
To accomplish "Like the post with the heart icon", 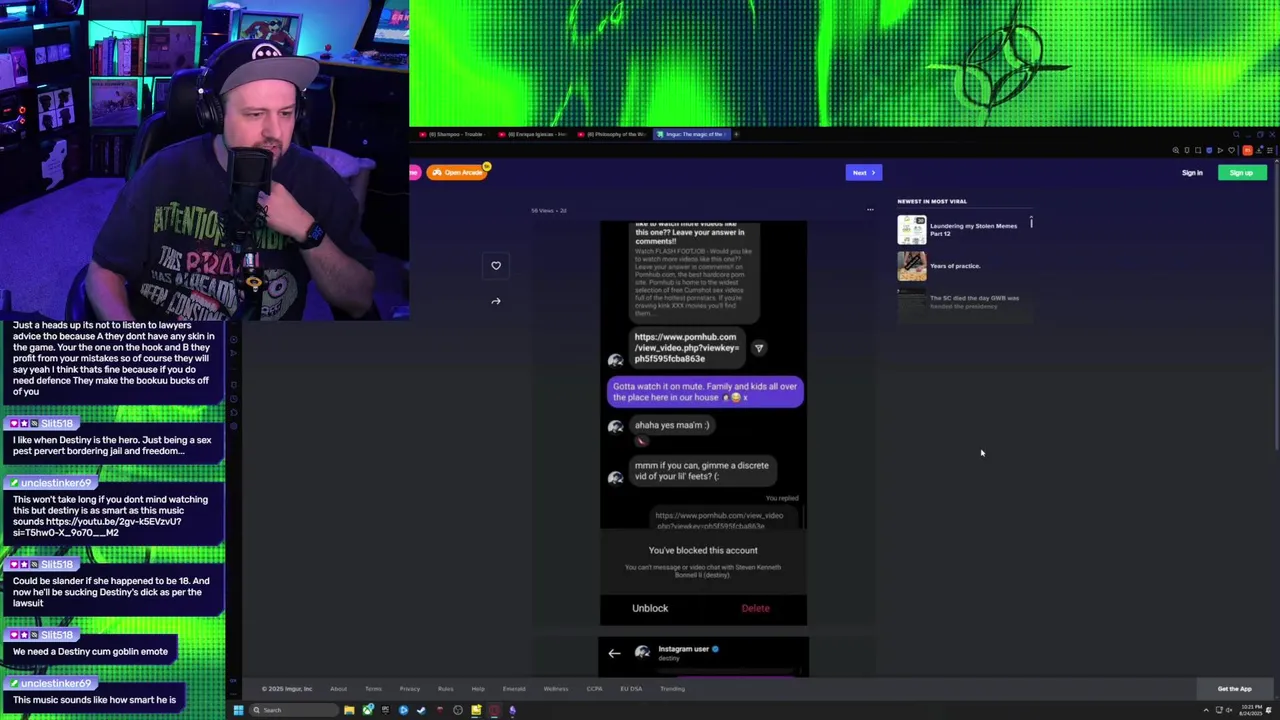I will (496, 265).
